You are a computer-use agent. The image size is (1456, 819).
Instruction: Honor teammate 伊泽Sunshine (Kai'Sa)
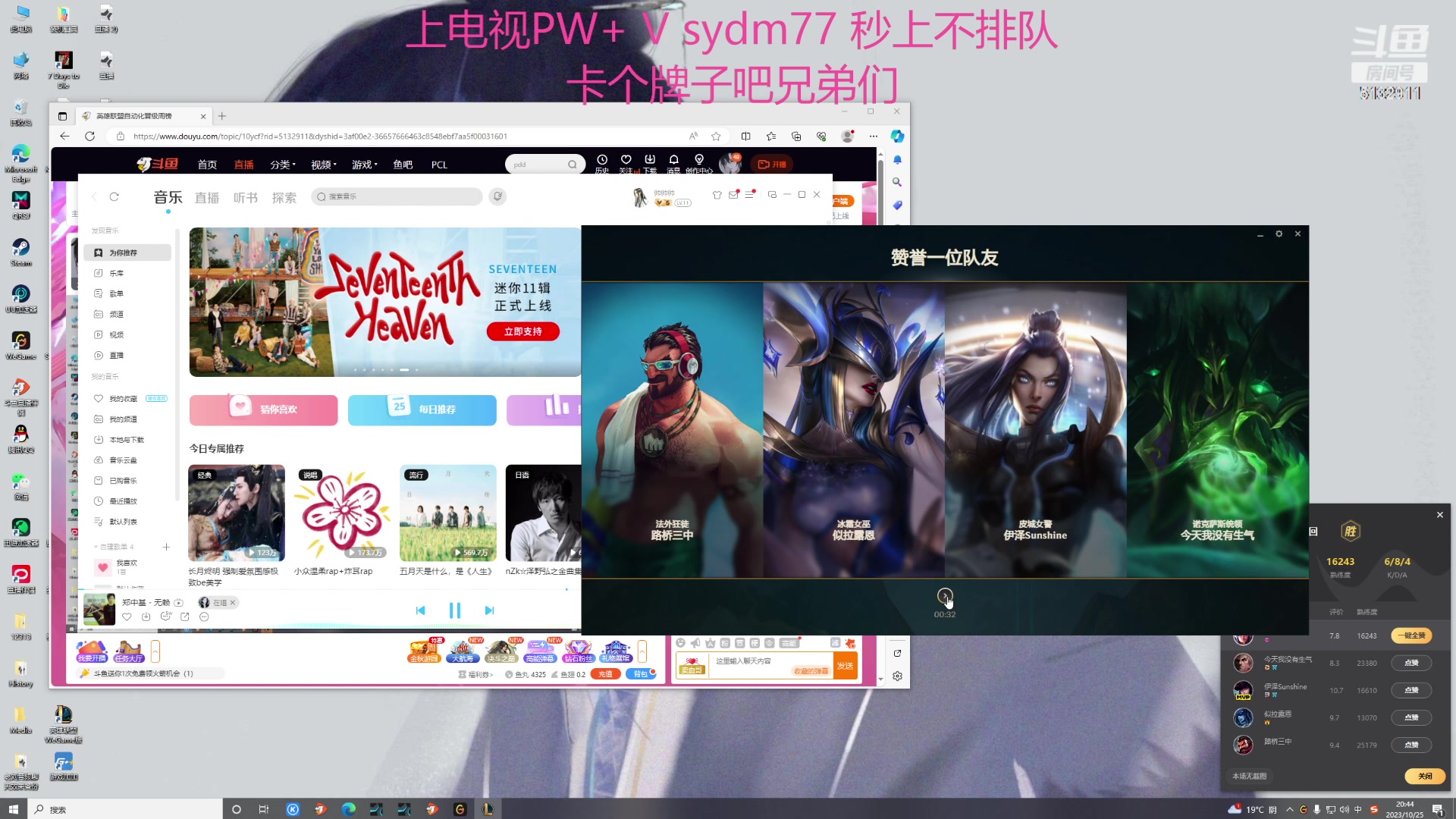click(1036, 430)
